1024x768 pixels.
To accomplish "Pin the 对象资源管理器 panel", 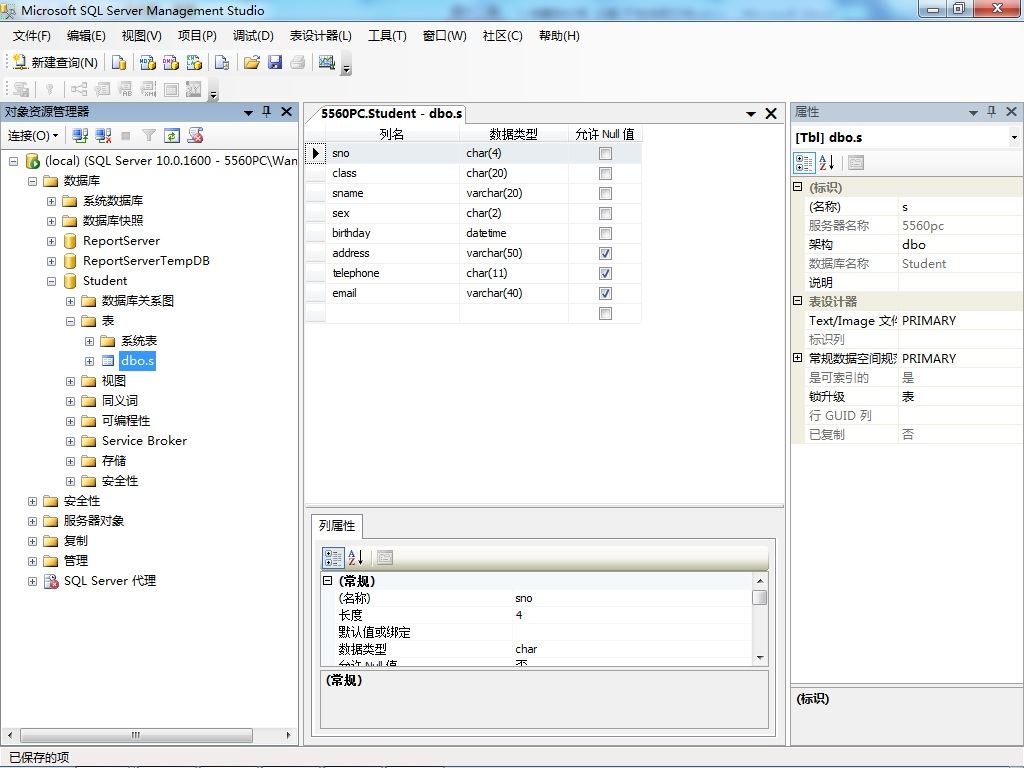I will tap(266, 112).
